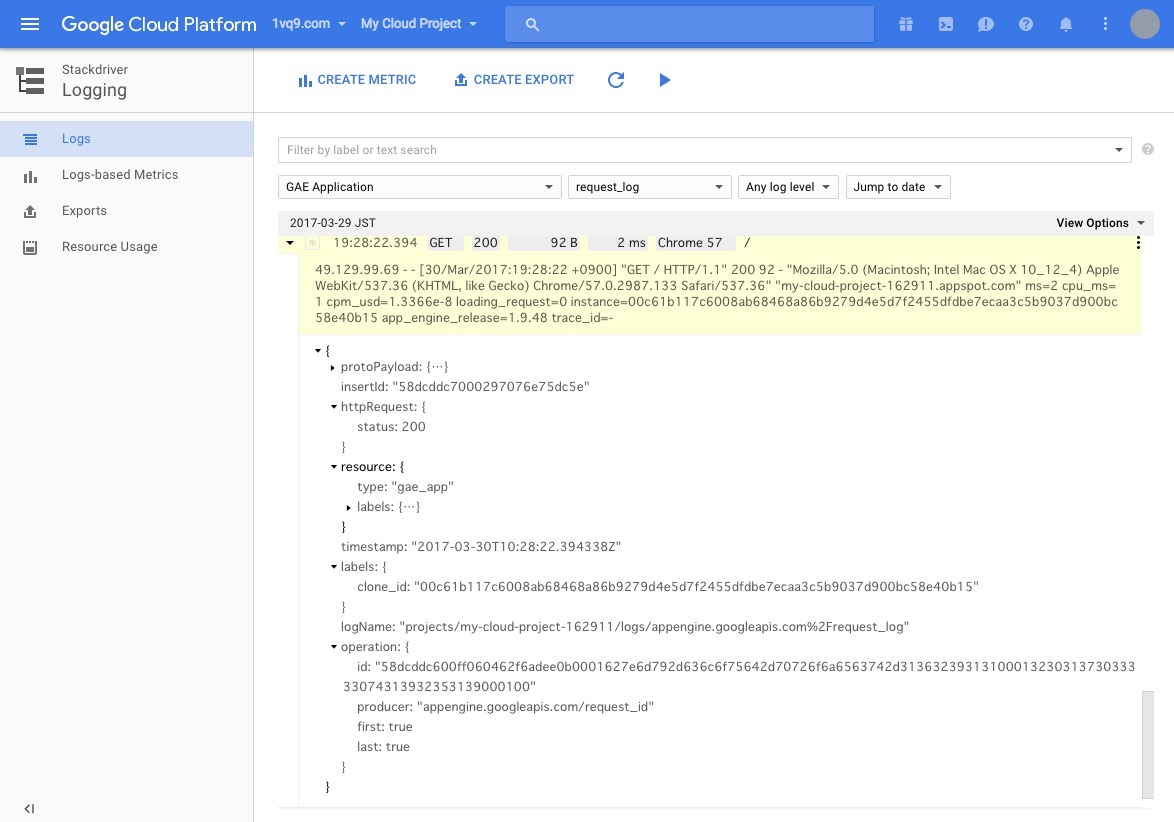Viewport: 1174px width, 822px height.
Task: Open the Any log level dropdown
Action: pos(788,187)
